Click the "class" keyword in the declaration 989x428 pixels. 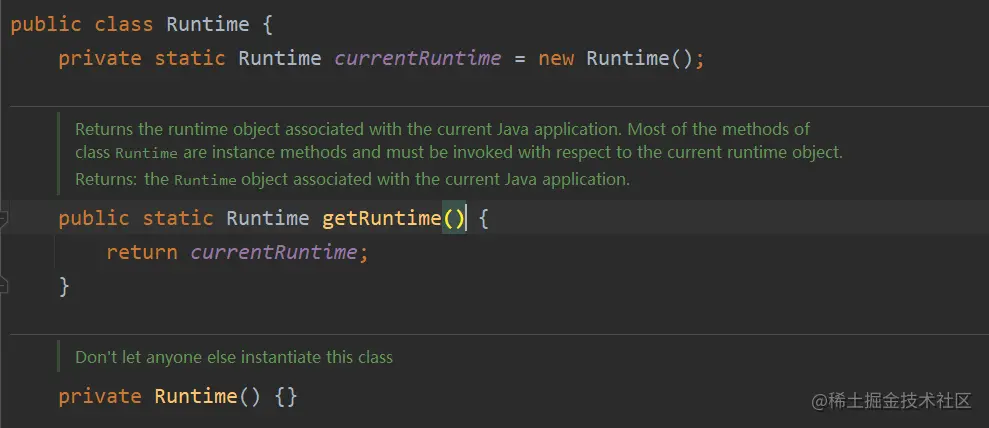[124, 25]
